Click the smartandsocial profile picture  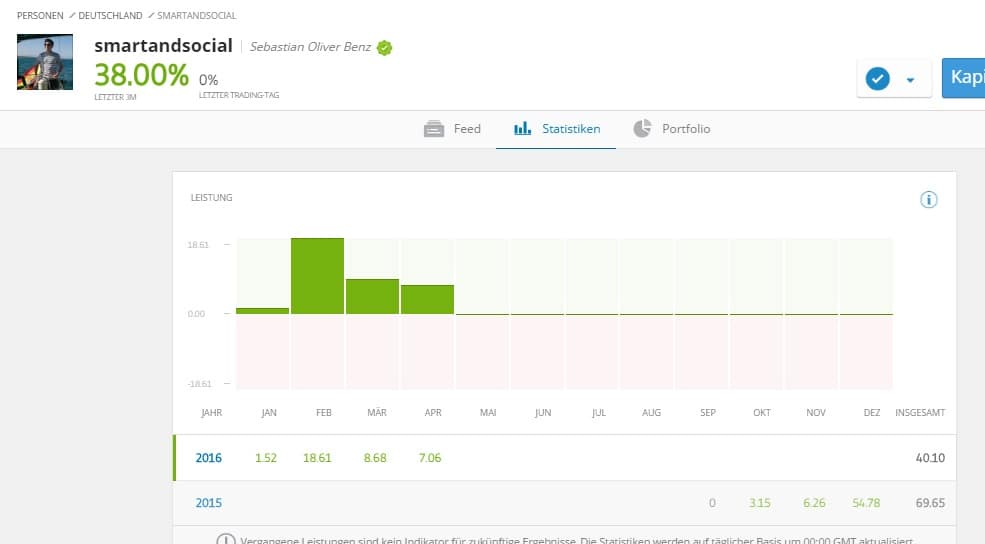(x=45, y=62)
